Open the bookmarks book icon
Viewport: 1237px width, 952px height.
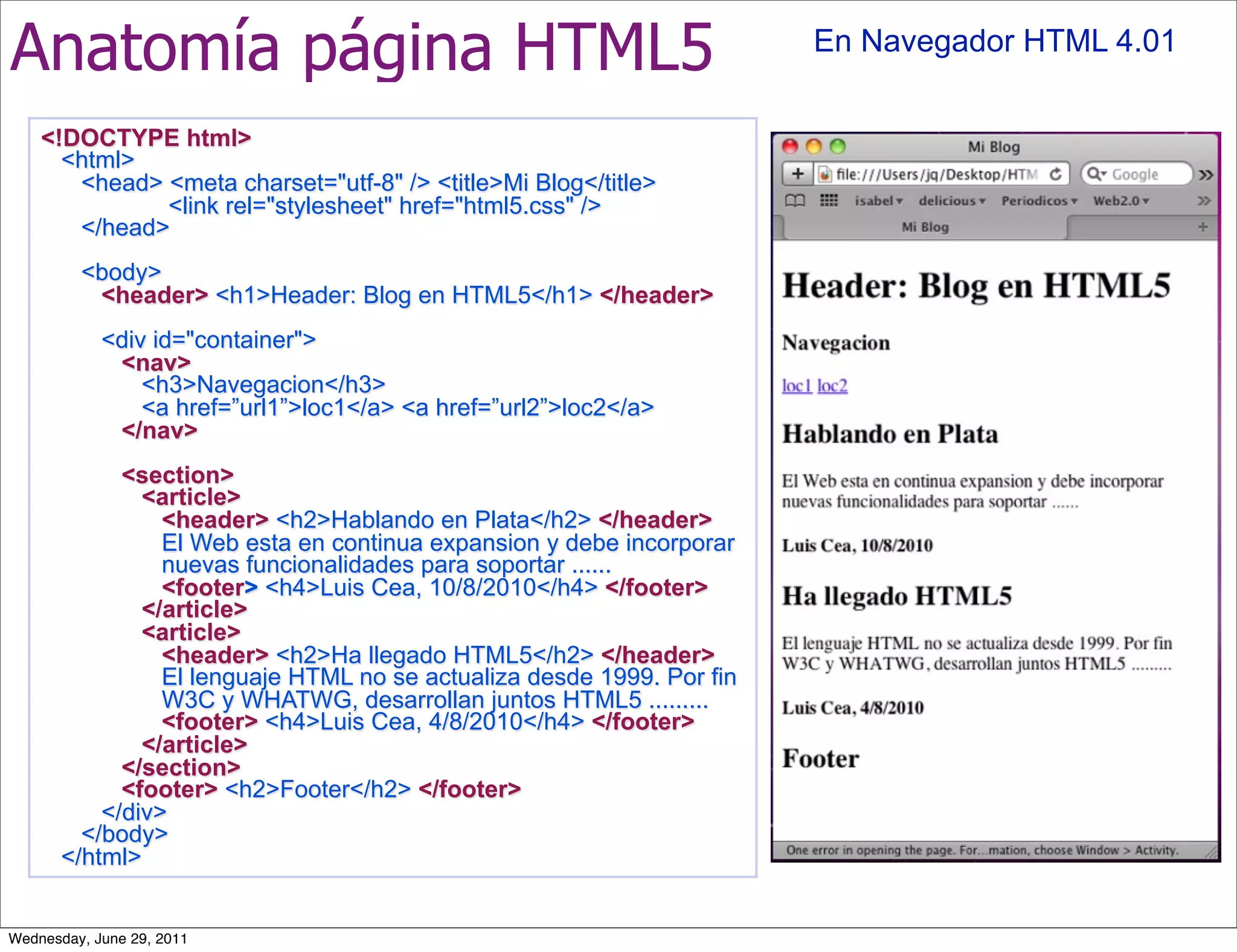[x=795, y=201]
